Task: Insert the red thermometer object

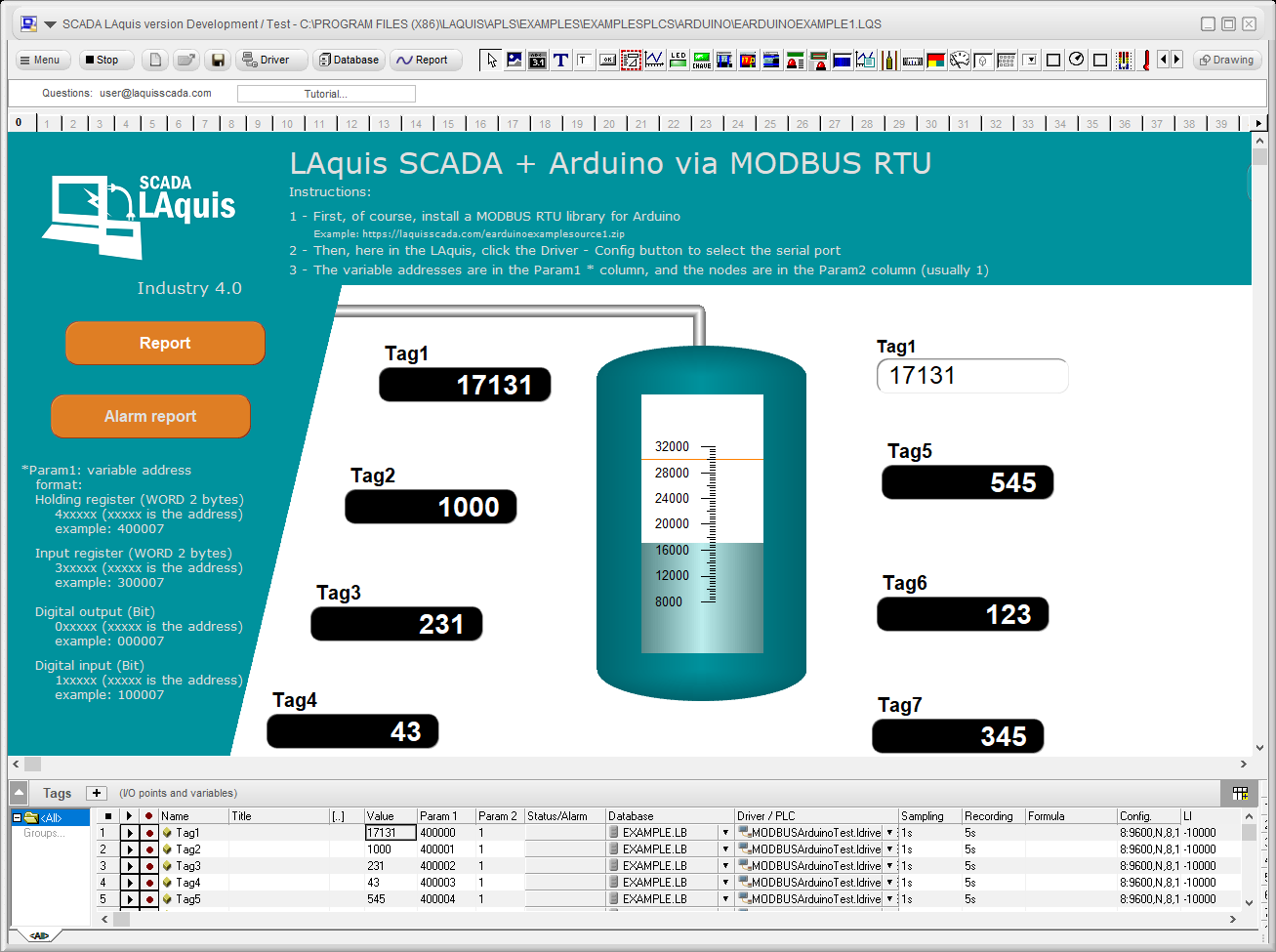Action: (x=1145, y=60)
